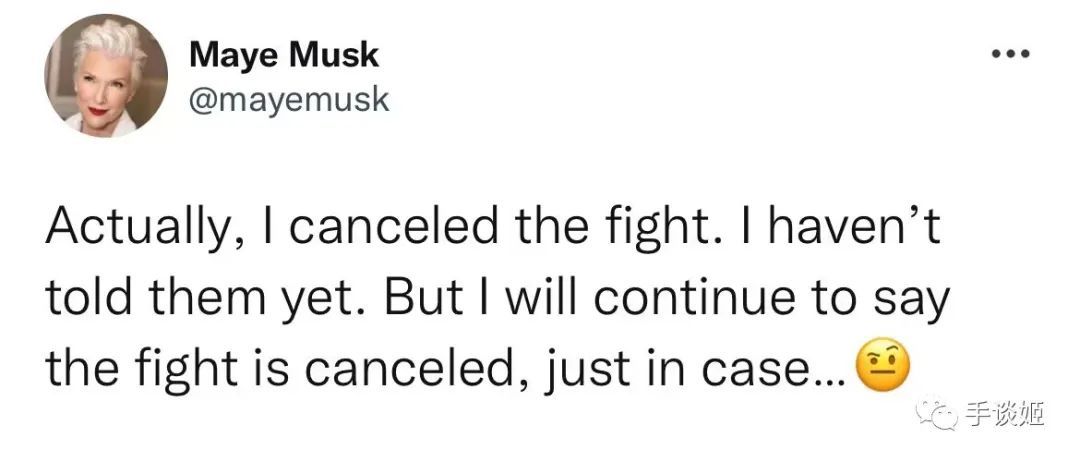Image resolution: width=1080 pixels, height=462 pixels.
Task: Open the three-dot more options menu
Action: (x=1010, y=54)
